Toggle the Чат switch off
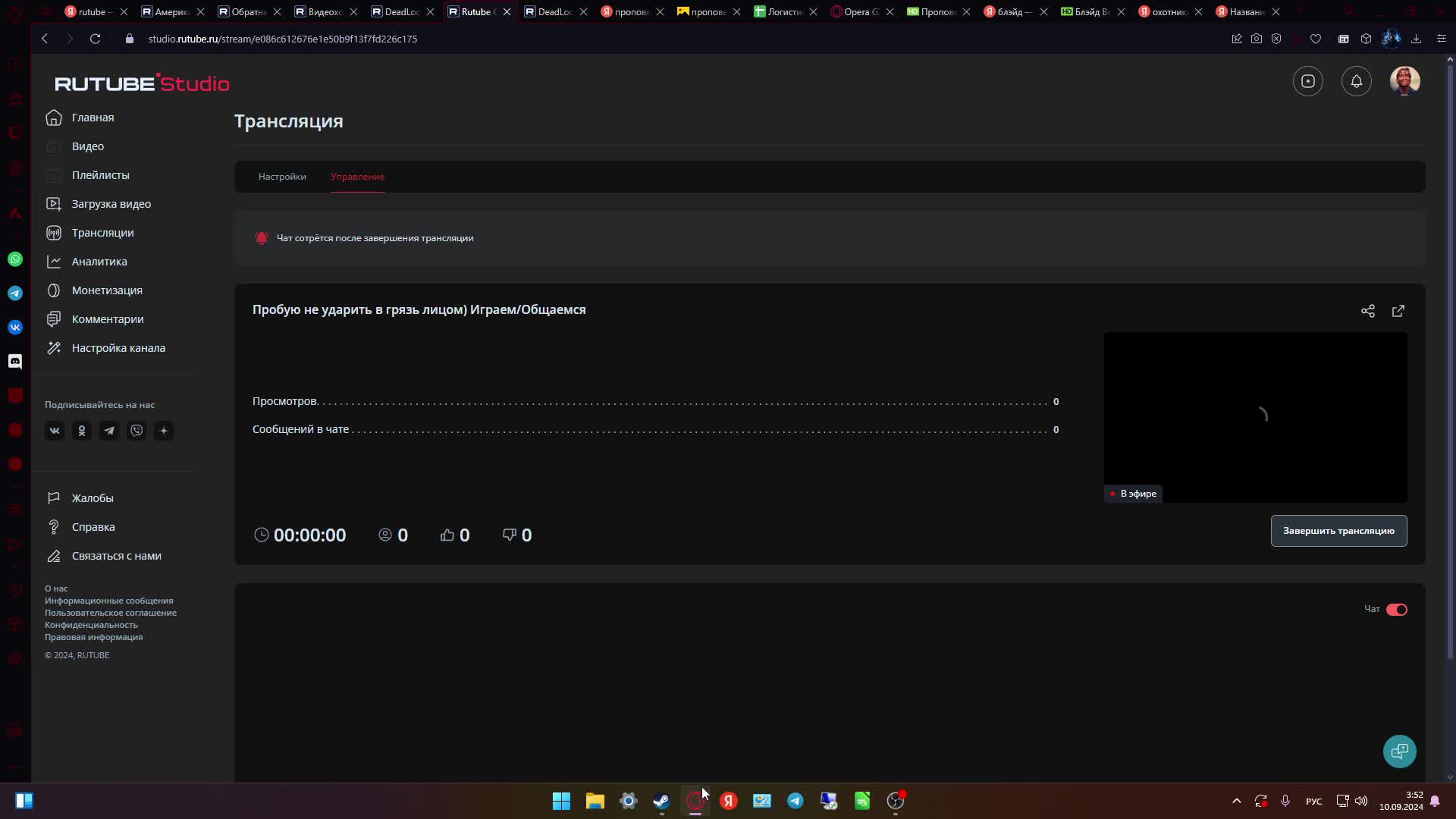 (x=1396, y=610)
